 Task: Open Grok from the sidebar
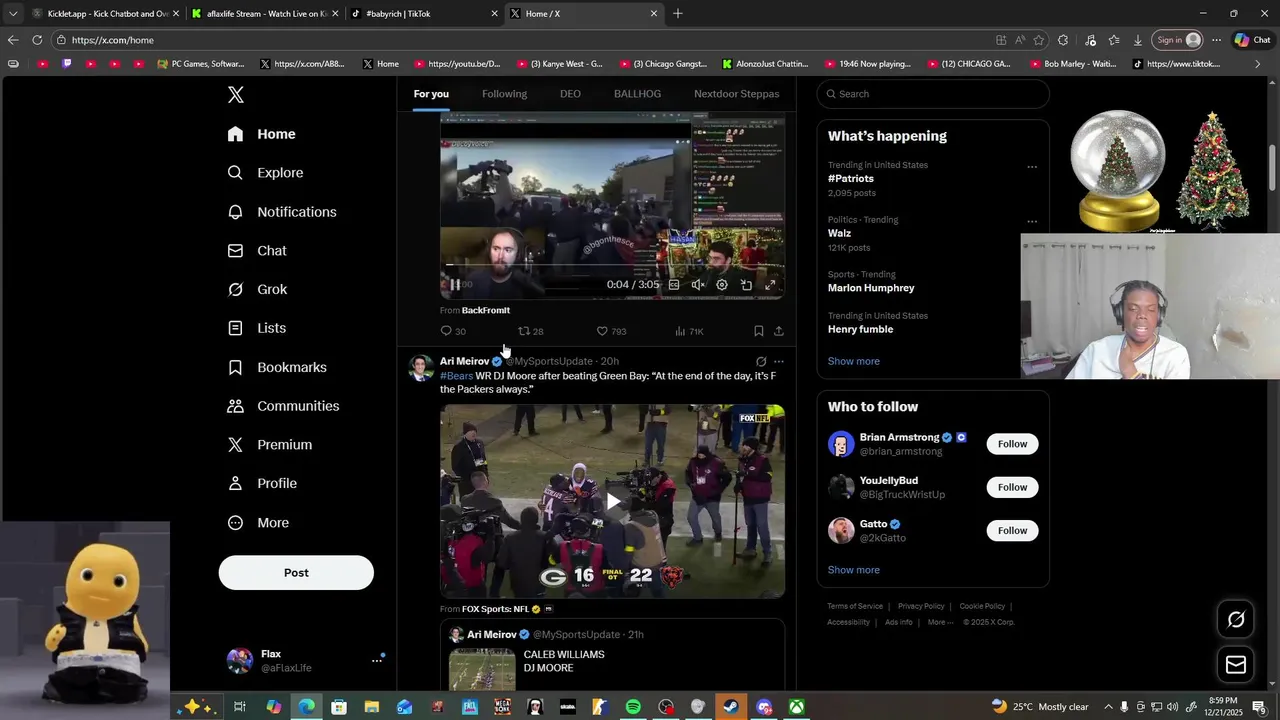click(257, 289)
